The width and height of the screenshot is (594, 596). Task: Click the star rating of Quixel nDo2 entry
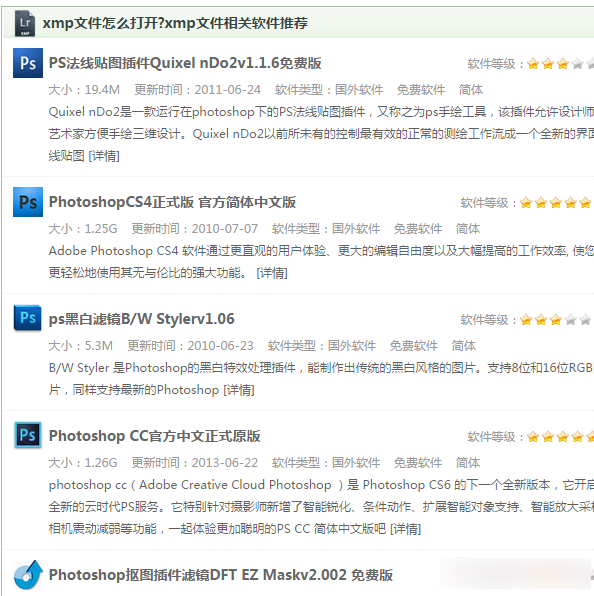point(560,63)
